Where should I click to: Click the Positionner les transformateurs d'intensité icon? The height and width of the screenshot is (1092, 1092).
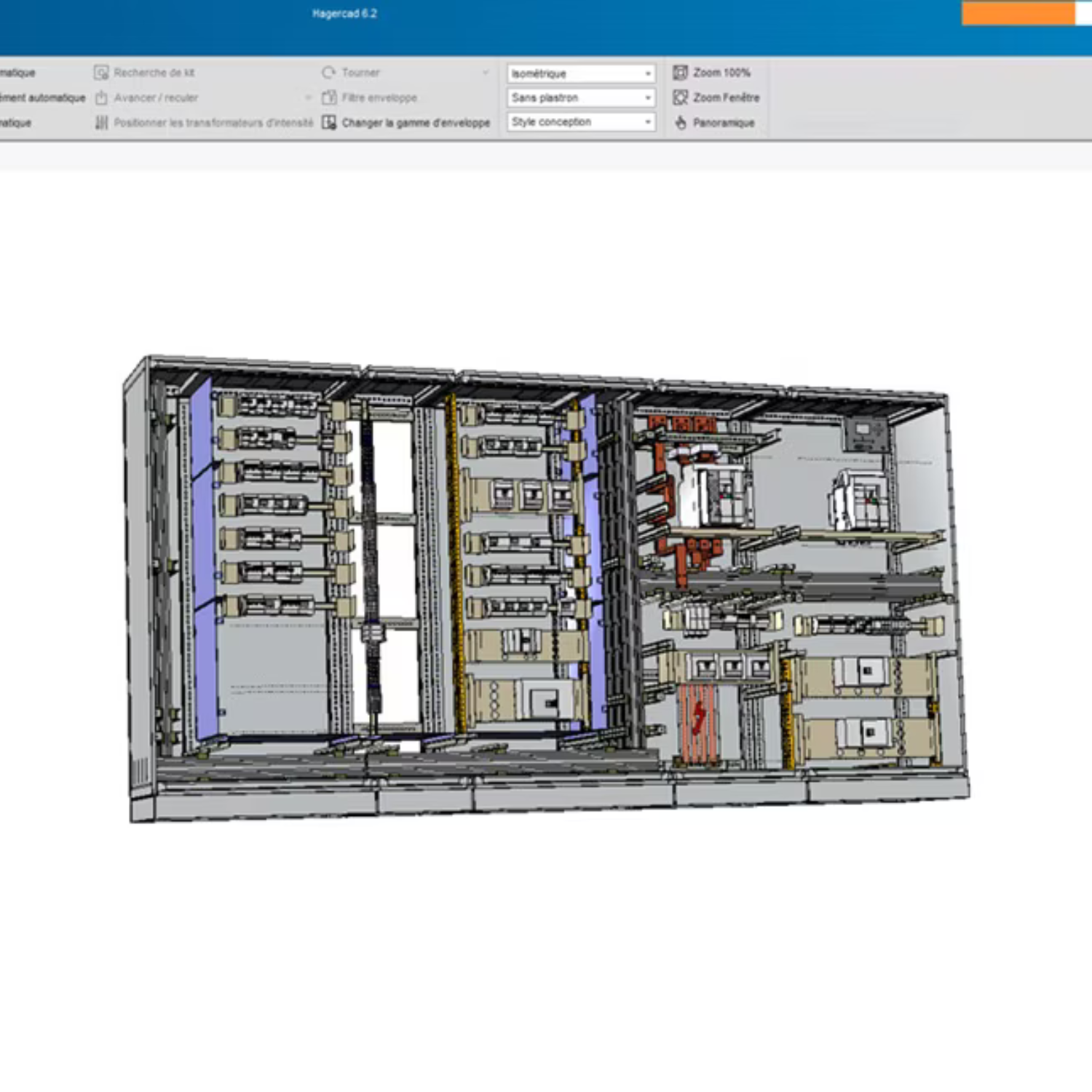coord(101,122)
